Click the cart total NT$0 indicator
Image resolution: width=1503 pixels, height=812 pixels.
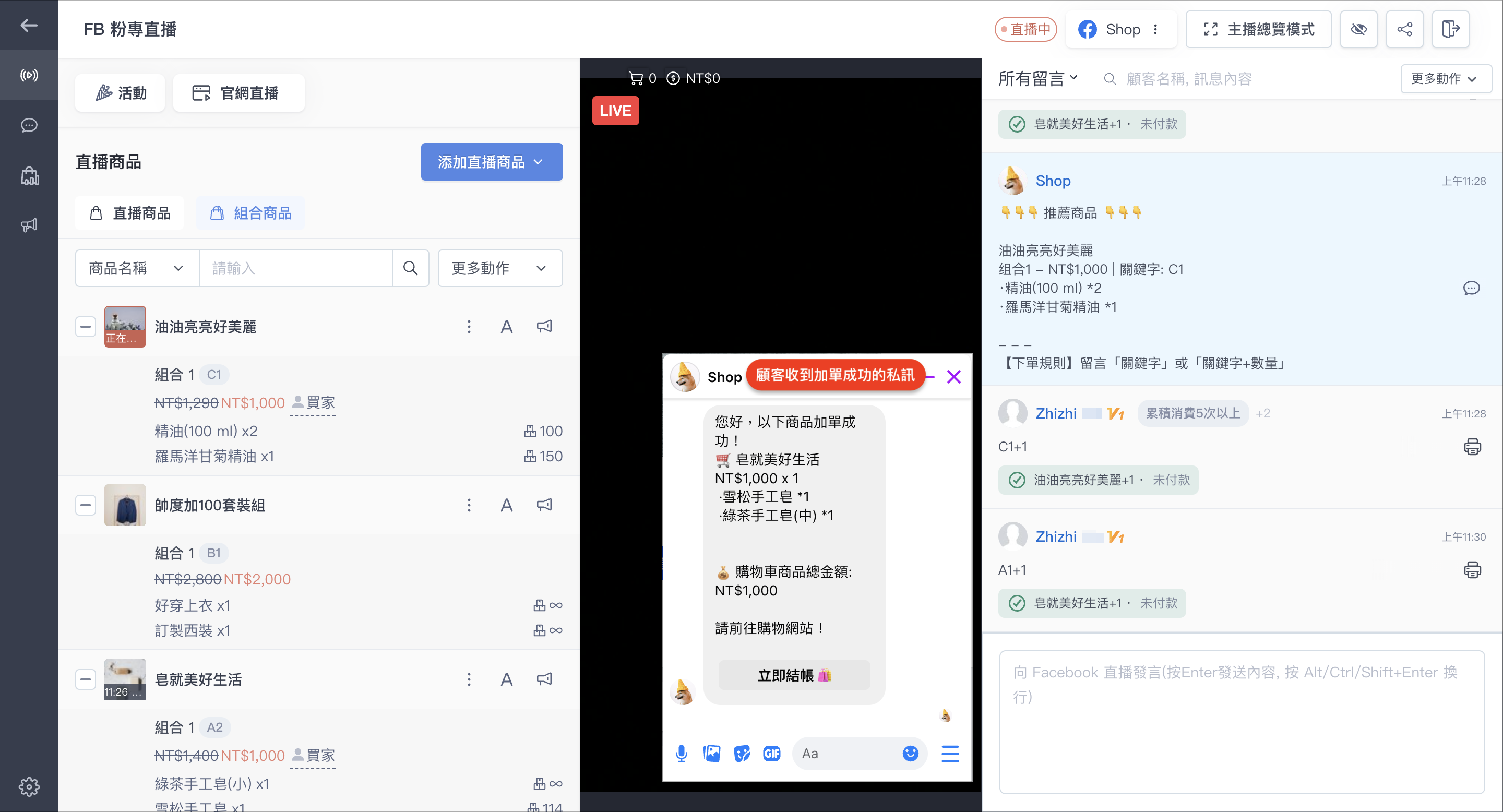(x=693, y=78)
